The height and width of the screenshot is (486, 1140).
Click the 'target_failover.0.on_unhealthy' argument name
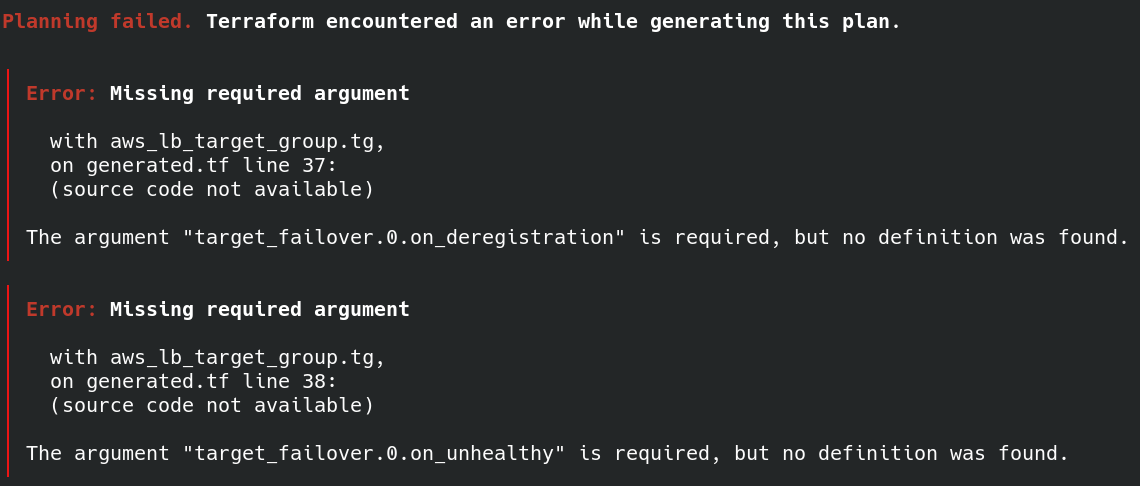pos(374,453)
